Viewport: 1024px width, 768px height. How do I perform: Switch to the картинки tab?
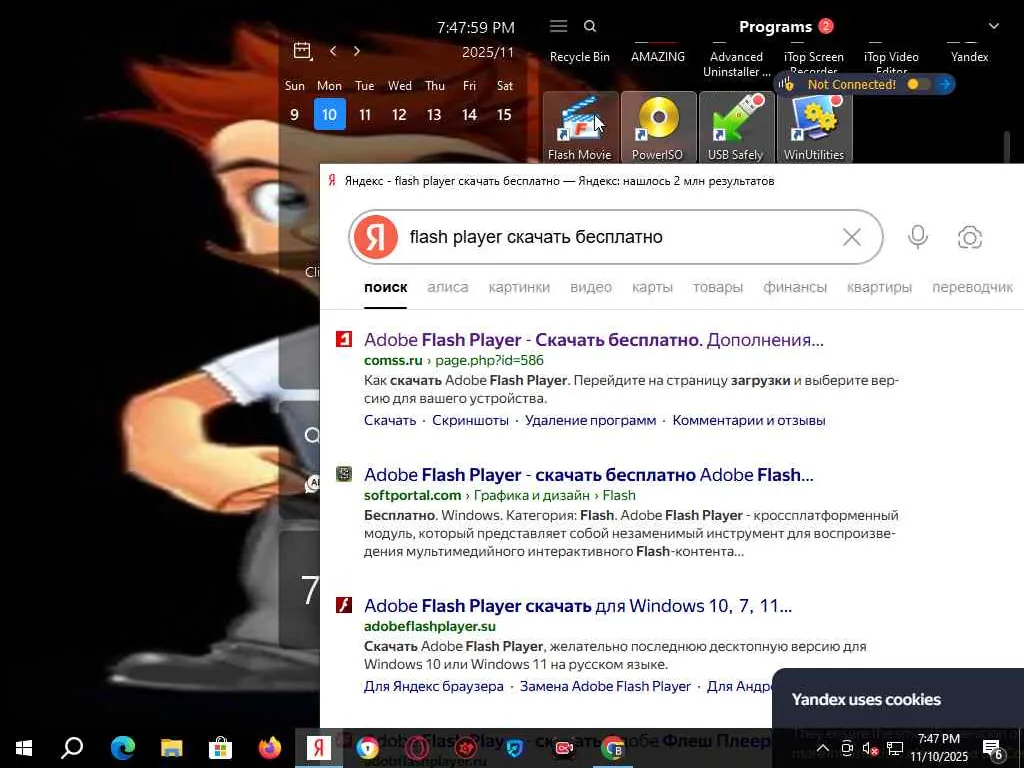519,287
